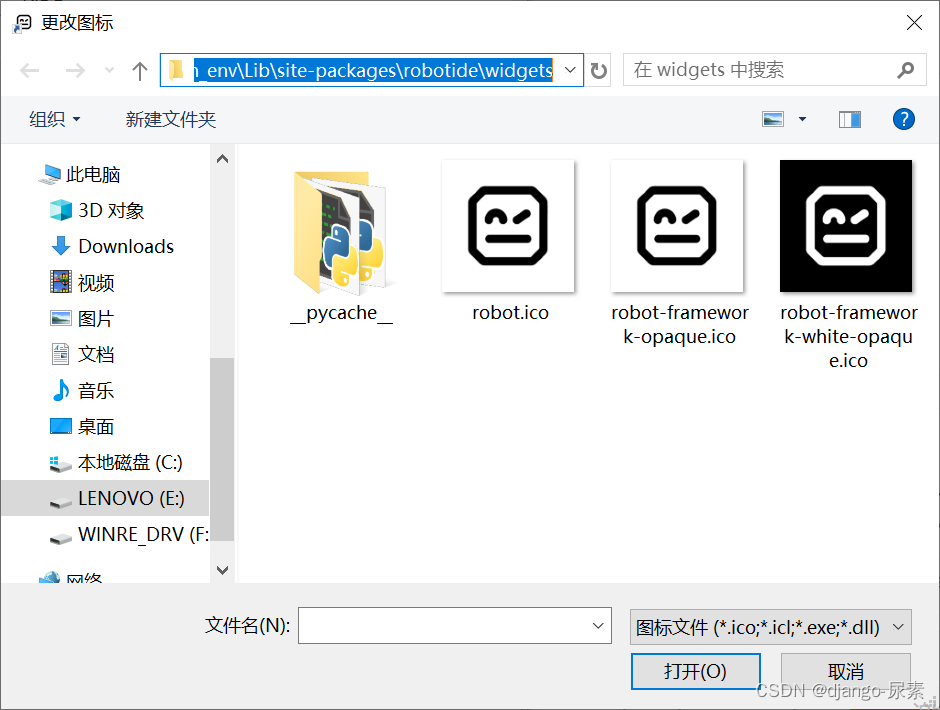The height and width of the screenshot is (710, 940).
Task: Click the blue Downloads arrow icon
Action: 61,246
